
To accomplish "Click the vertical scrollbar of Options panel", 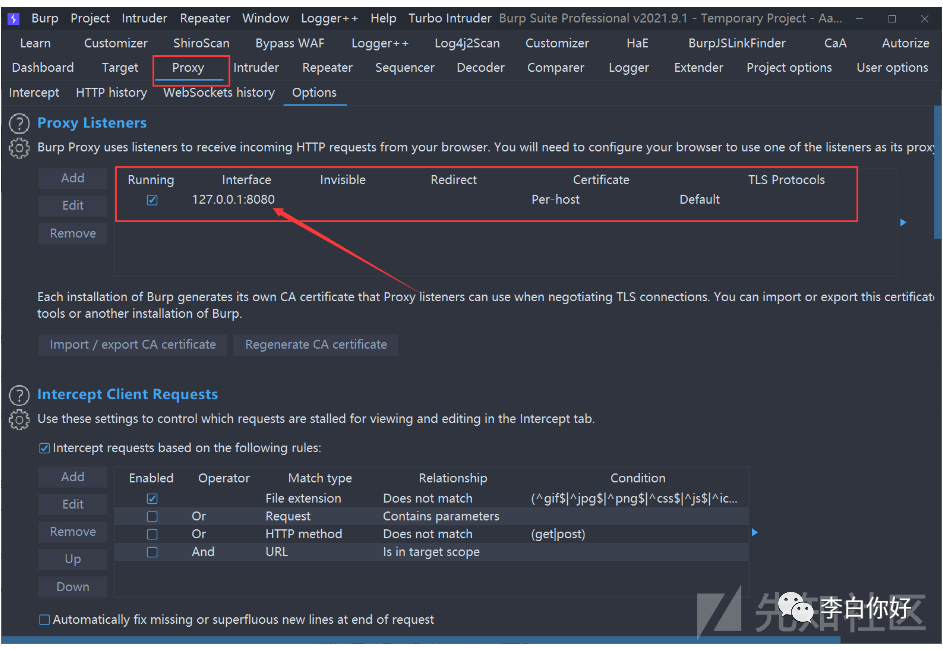I will coord(938,173).
